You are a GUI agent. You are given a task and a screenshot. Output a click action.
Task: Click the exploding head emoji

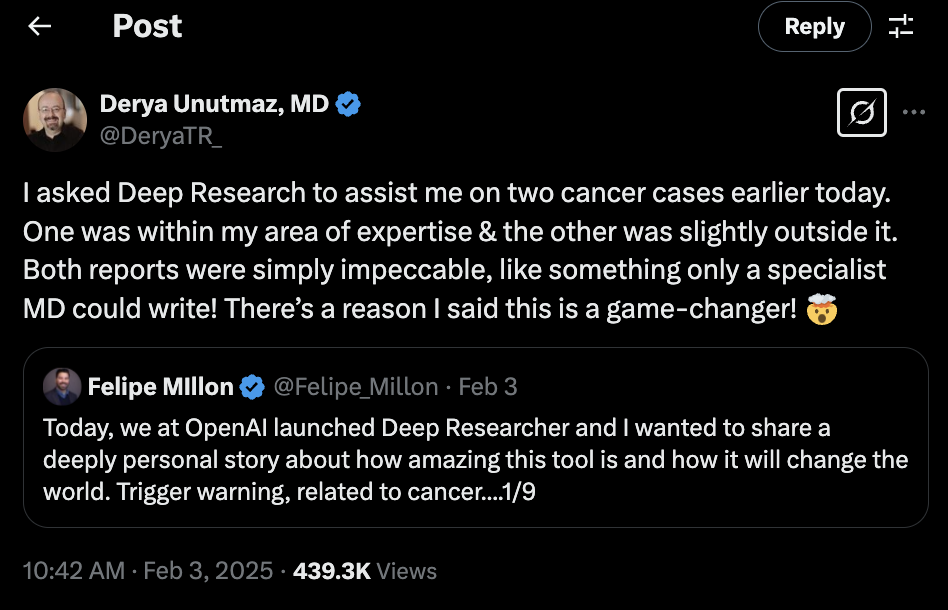tap(821, 310)
